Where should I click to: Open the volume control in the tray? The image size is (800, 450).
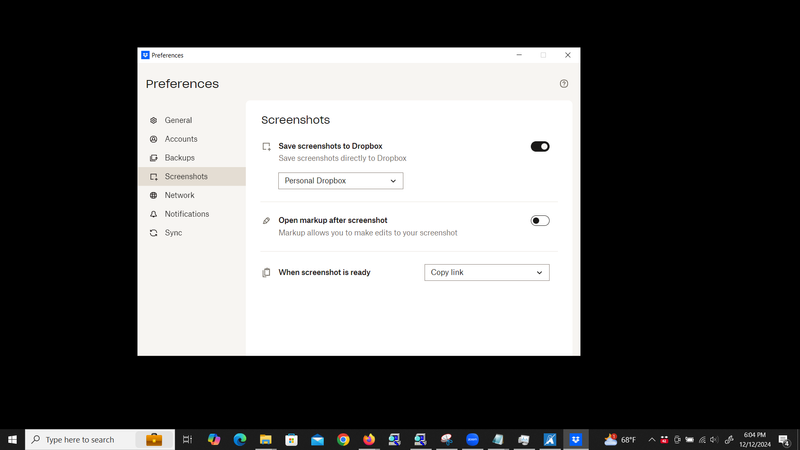coord(714,439)
